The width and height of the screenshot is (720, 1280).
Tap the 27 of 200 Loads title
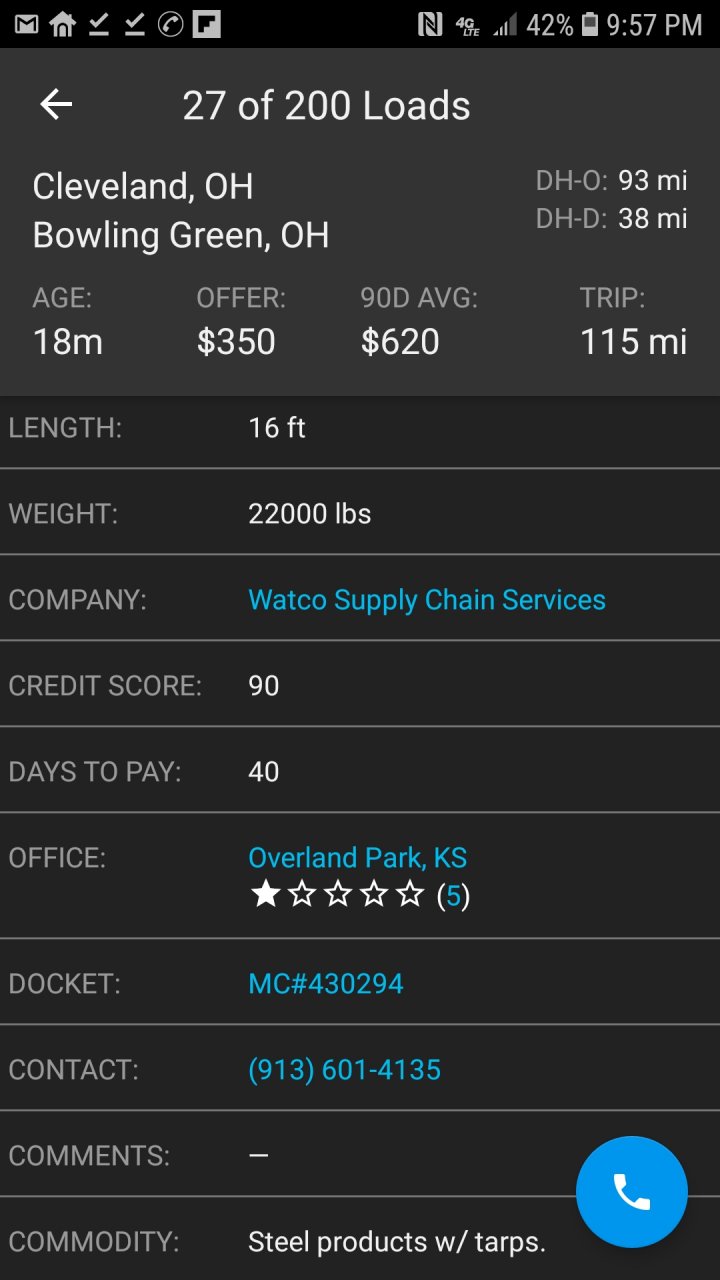[326, 106]
